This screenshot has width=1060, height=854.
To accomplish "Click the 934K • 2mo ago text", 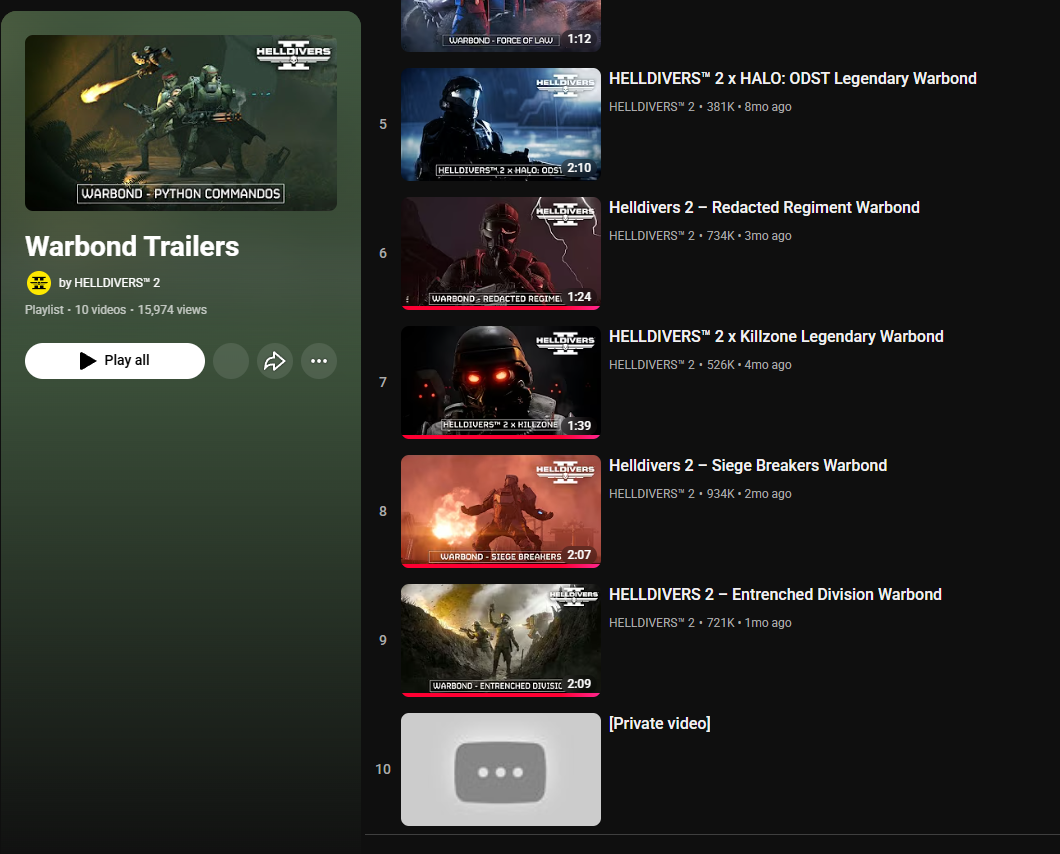I will pos(749,494).
